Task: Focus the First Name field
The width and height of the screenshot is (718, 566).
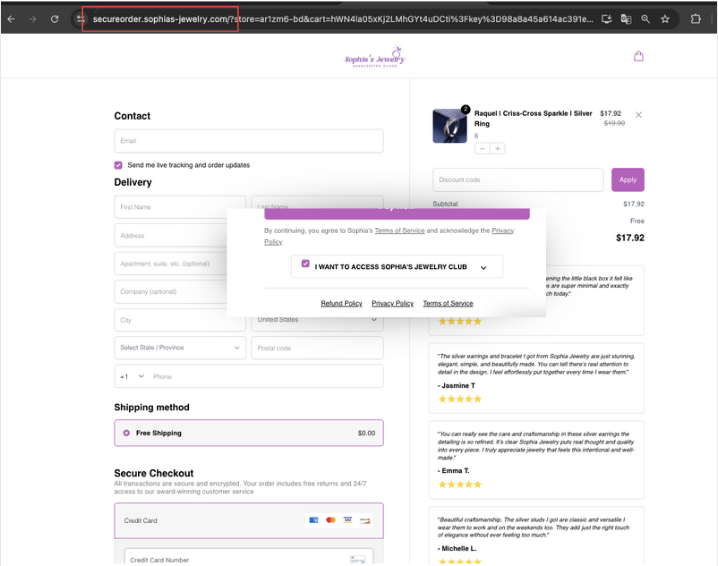Action: (180, 207)
